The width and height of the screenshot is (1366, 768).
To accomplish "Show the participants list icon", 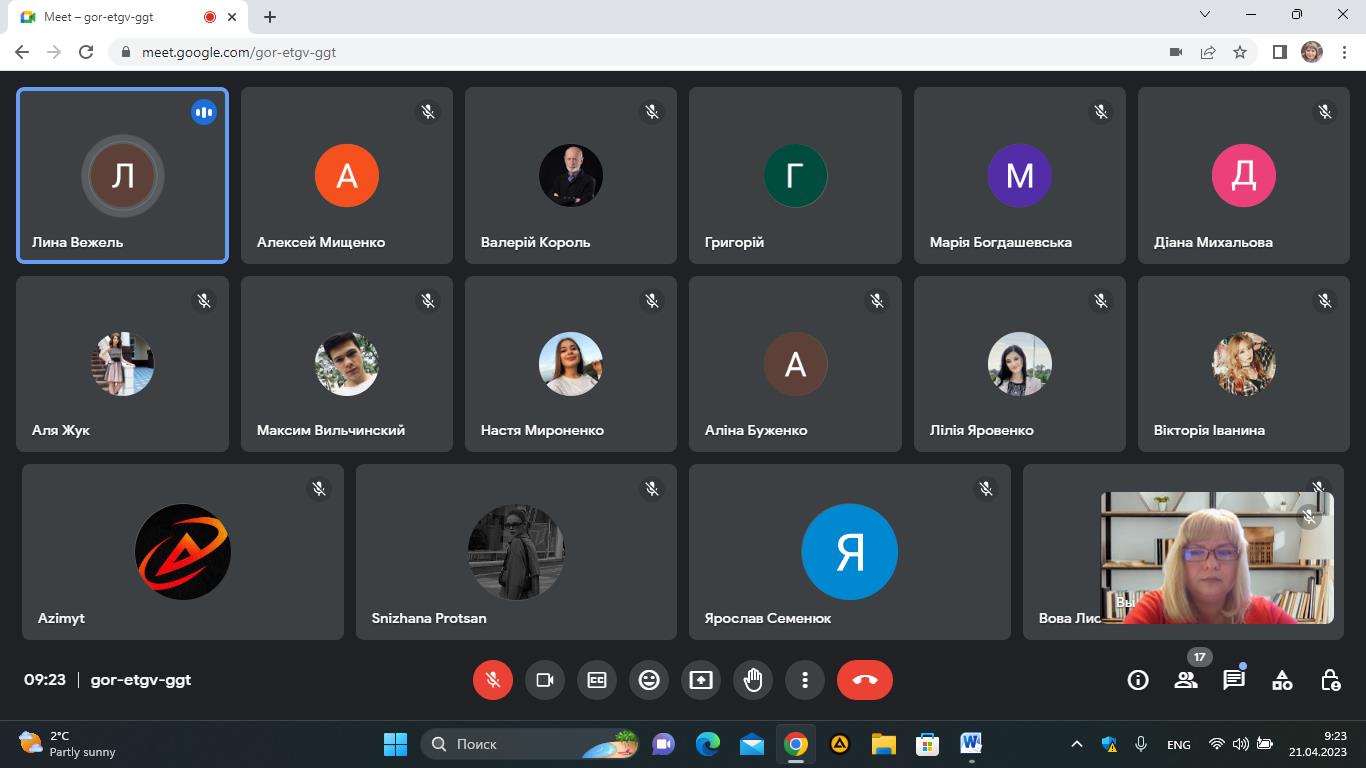I will coord(1186,680).
